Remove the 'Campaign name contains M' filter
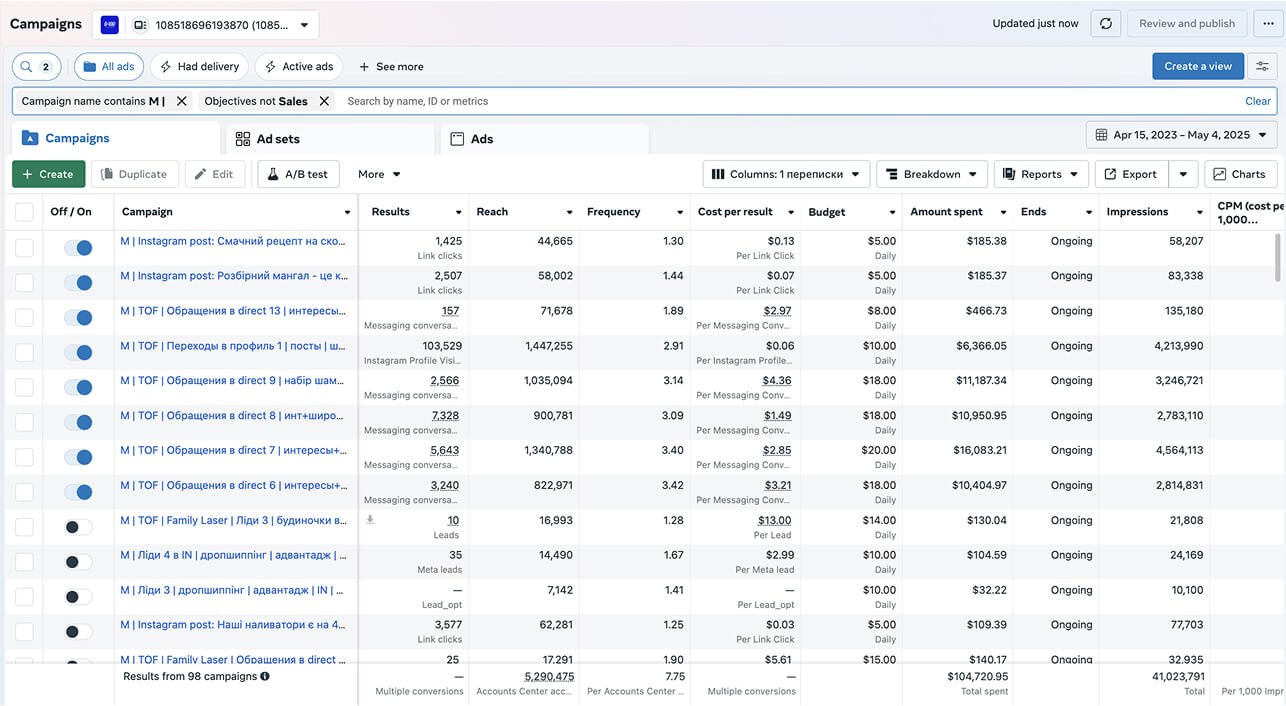This screenshot has height=706, width=1286. click(x=182, y=101)
